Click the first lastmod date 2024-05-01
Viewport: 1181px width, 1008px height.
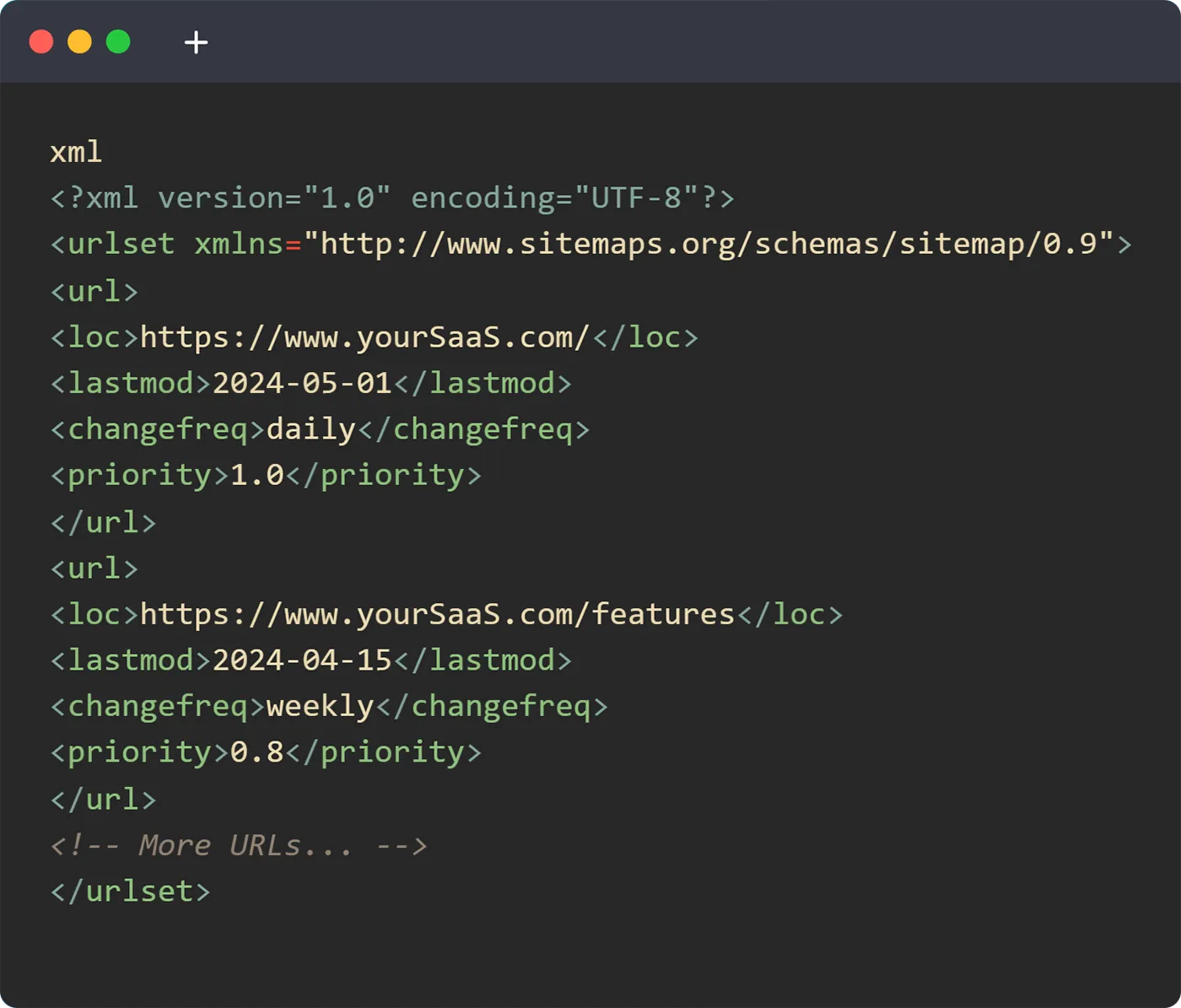click(301, 382)
